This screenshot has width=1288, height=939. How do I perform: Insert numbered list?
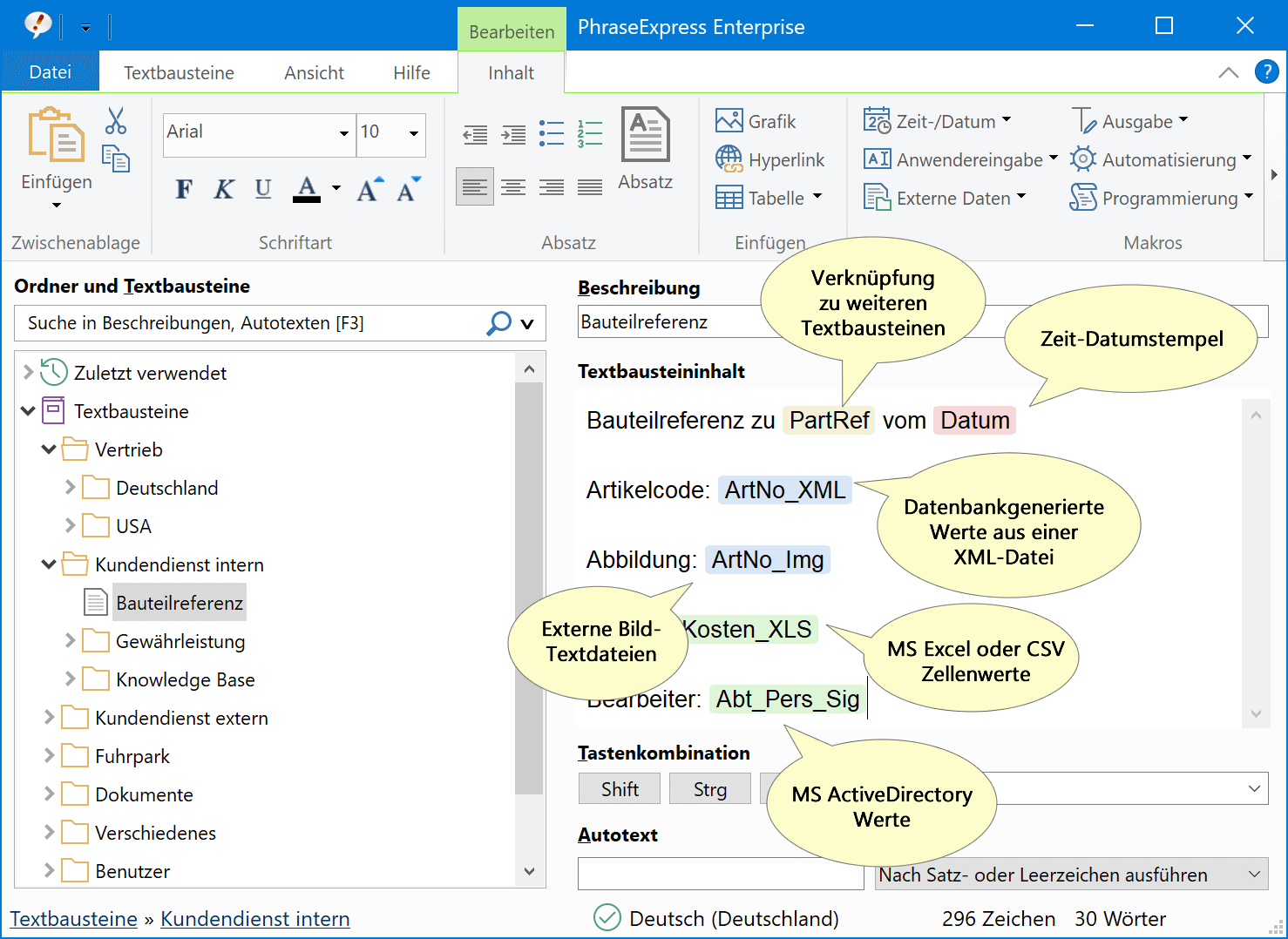click(590, 133)
